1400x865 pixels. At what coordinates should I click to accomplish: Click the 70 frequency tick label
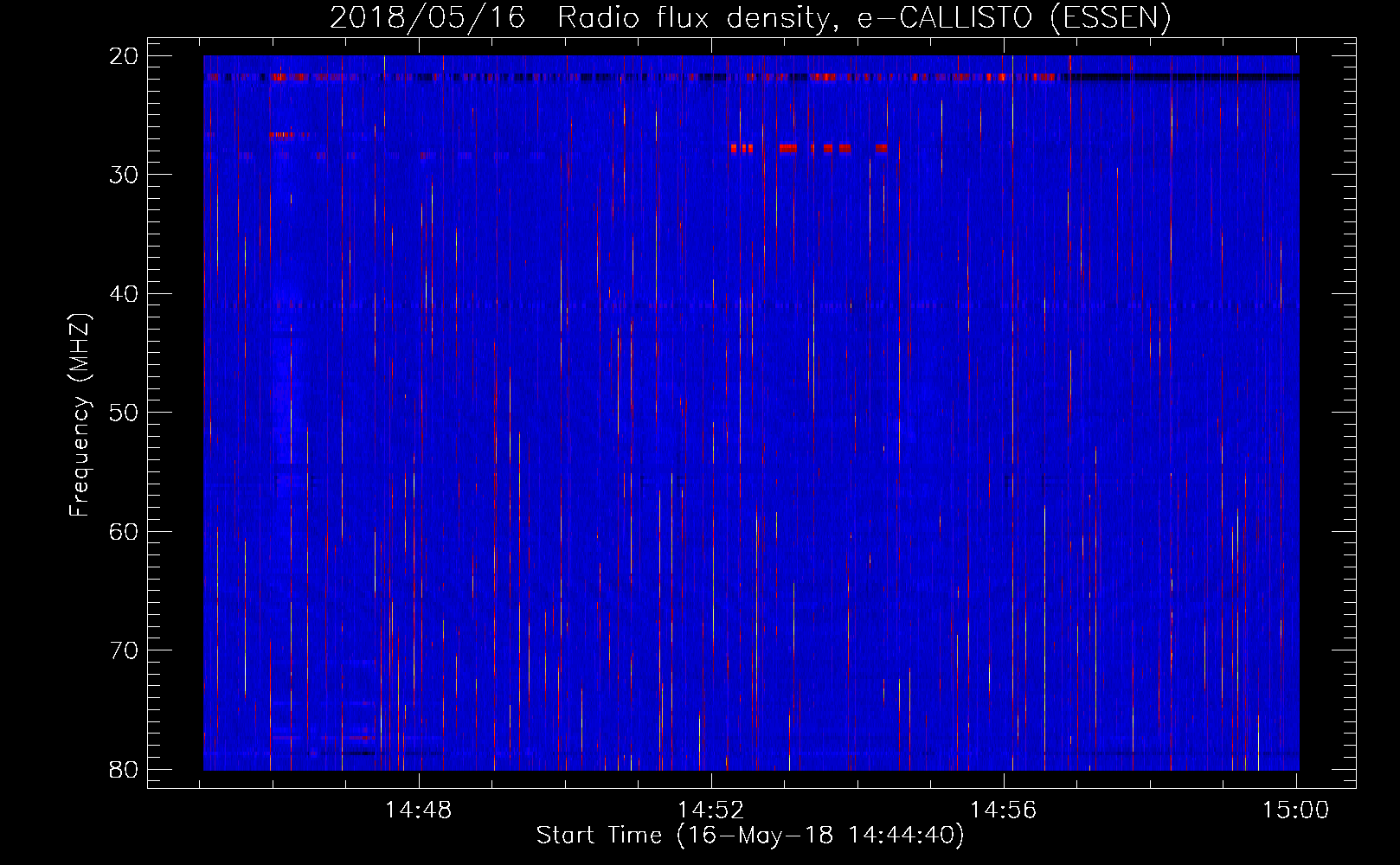[x=124, y=650]
